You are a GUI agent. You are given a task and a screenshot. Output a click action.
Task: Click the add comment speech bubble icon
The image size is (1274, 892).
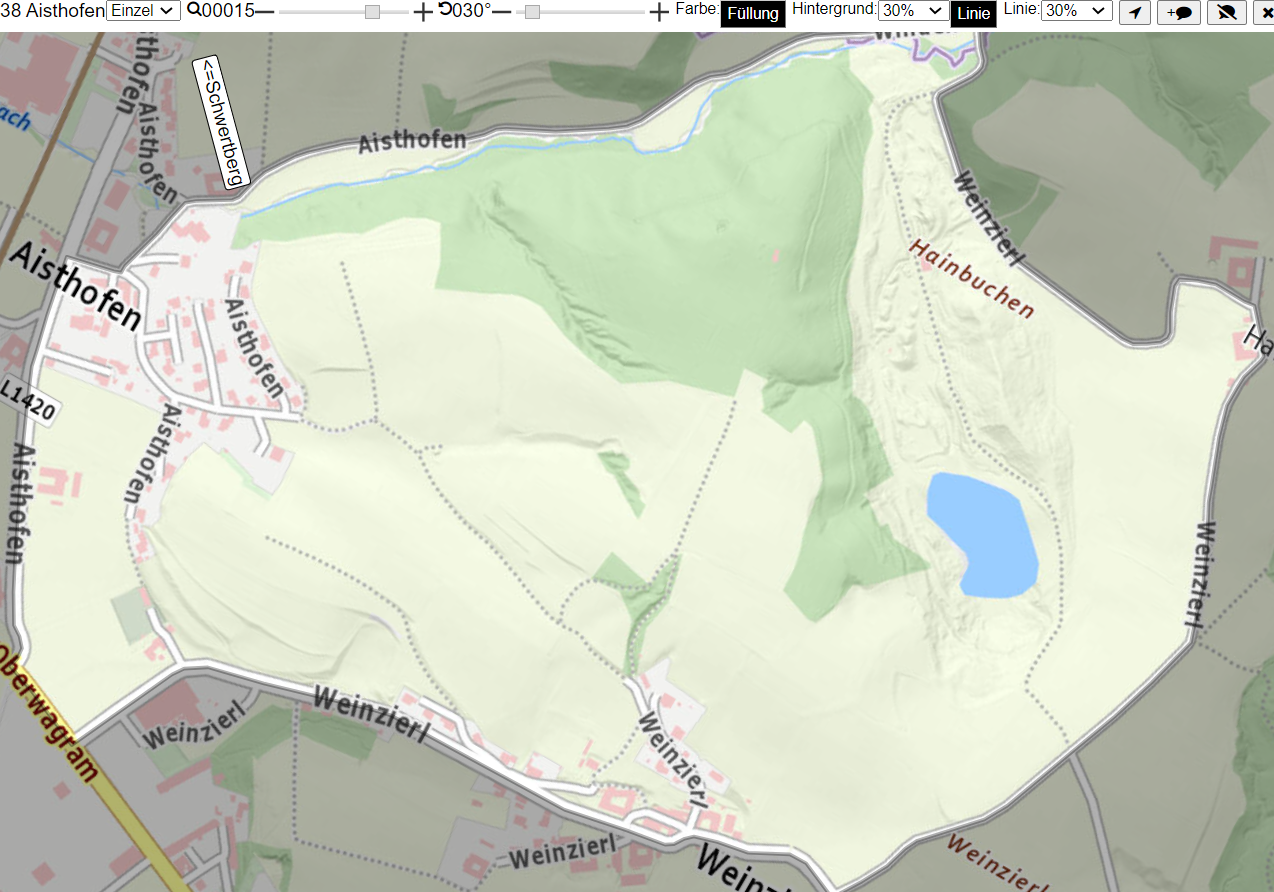click(1179, 12)
